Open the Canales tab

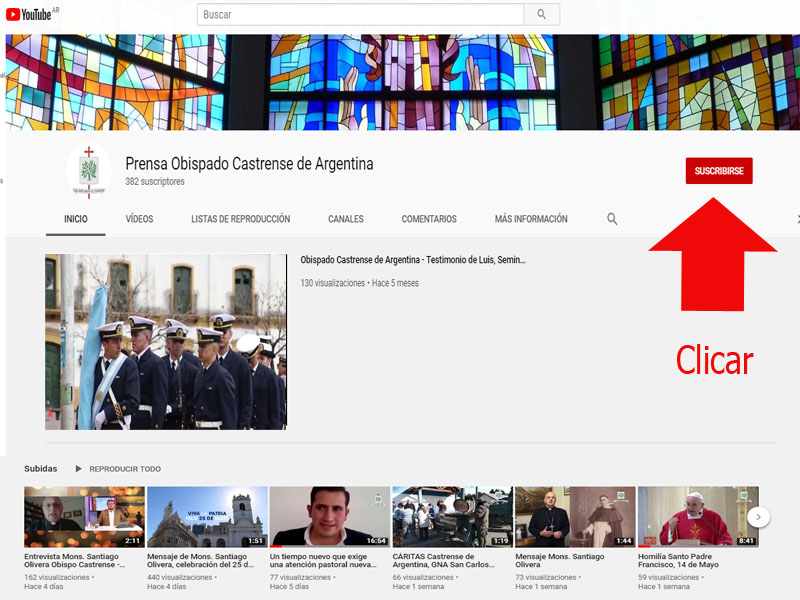coord(346,219)
